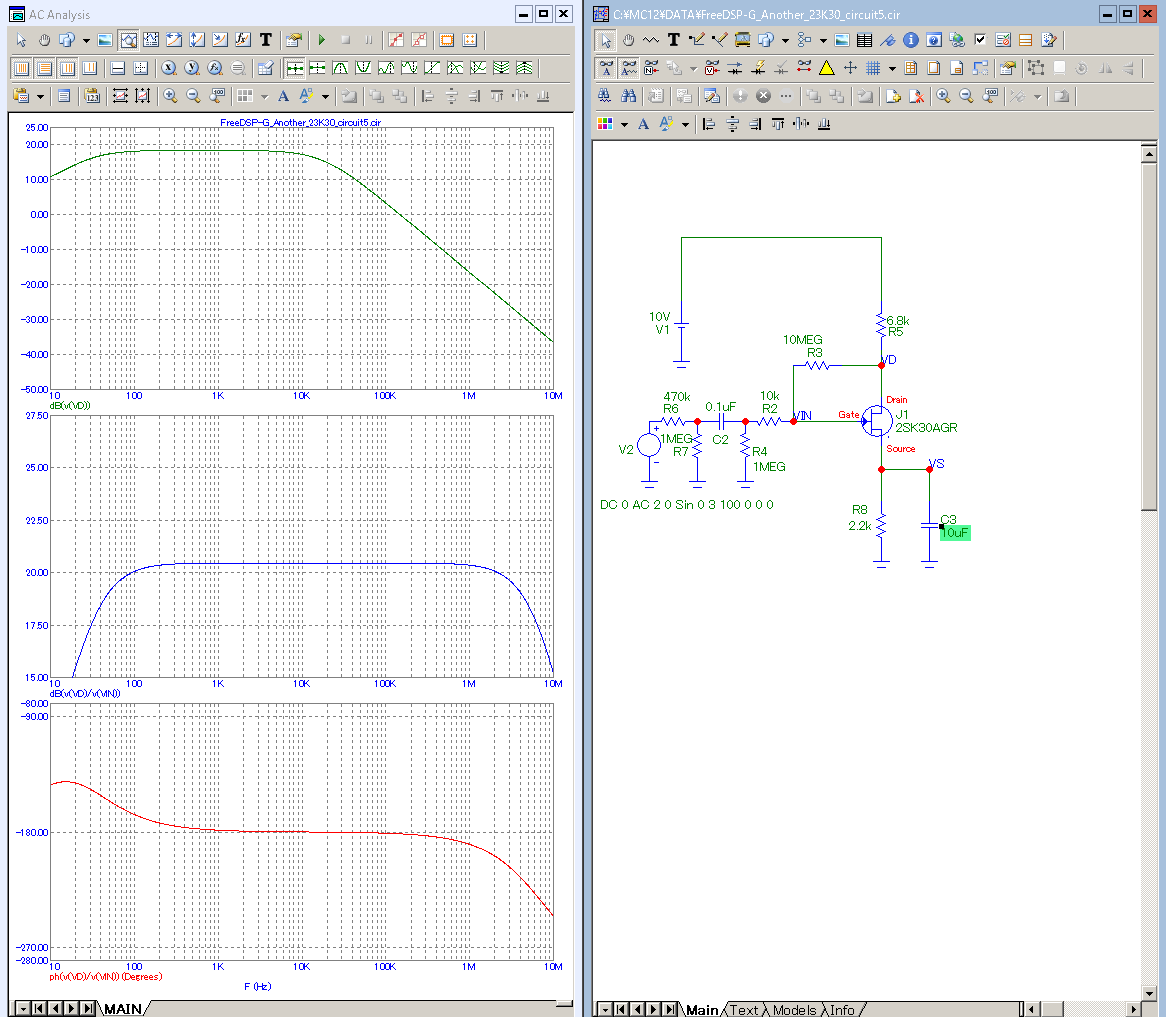Click the 6.8k value of resistor R5
Viewport: 1166px width, 1017px height.
point(898,320)
